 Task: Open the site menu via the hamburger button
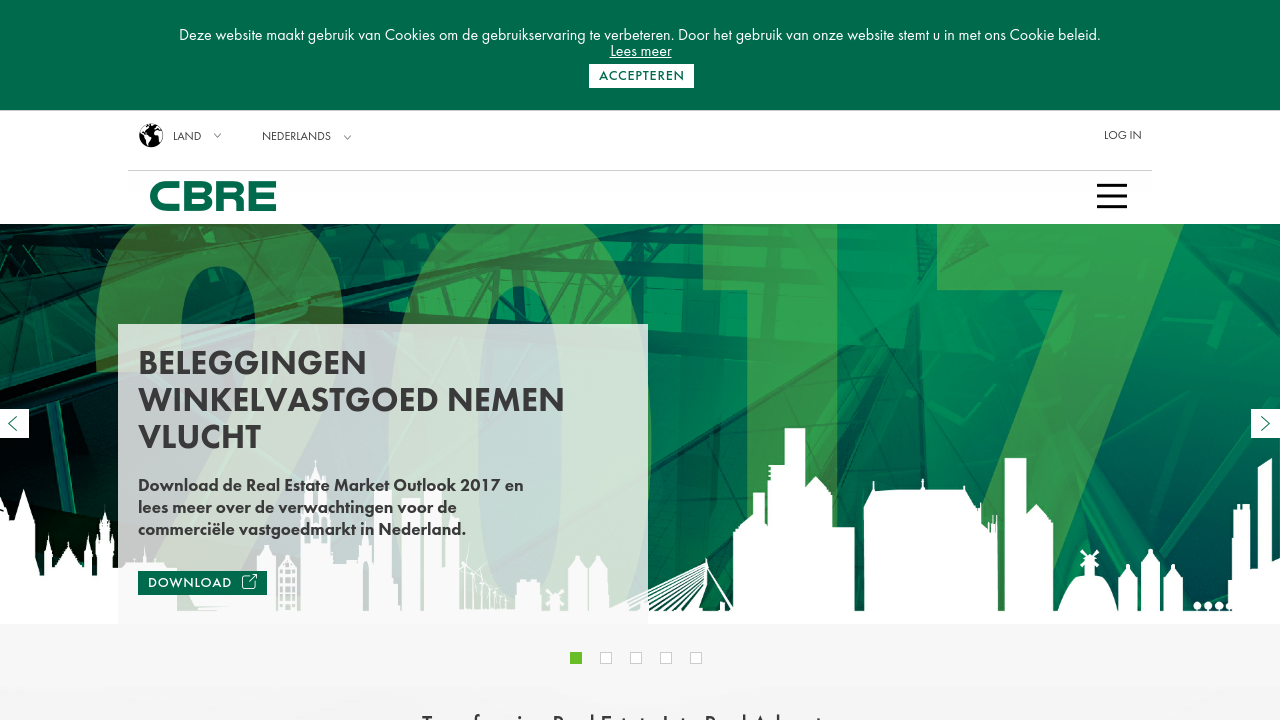click(1112, 196)
